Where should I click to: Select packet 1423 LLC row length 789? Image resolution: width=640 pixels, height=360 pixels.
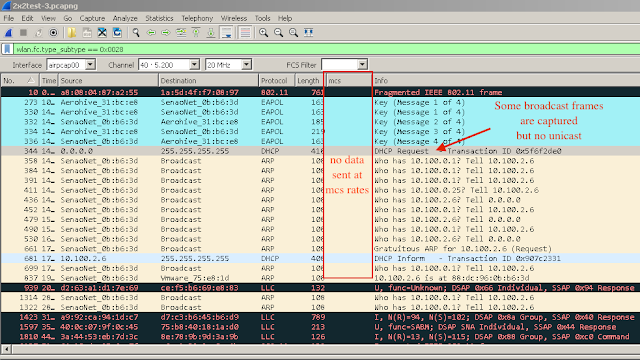point(320,317)
